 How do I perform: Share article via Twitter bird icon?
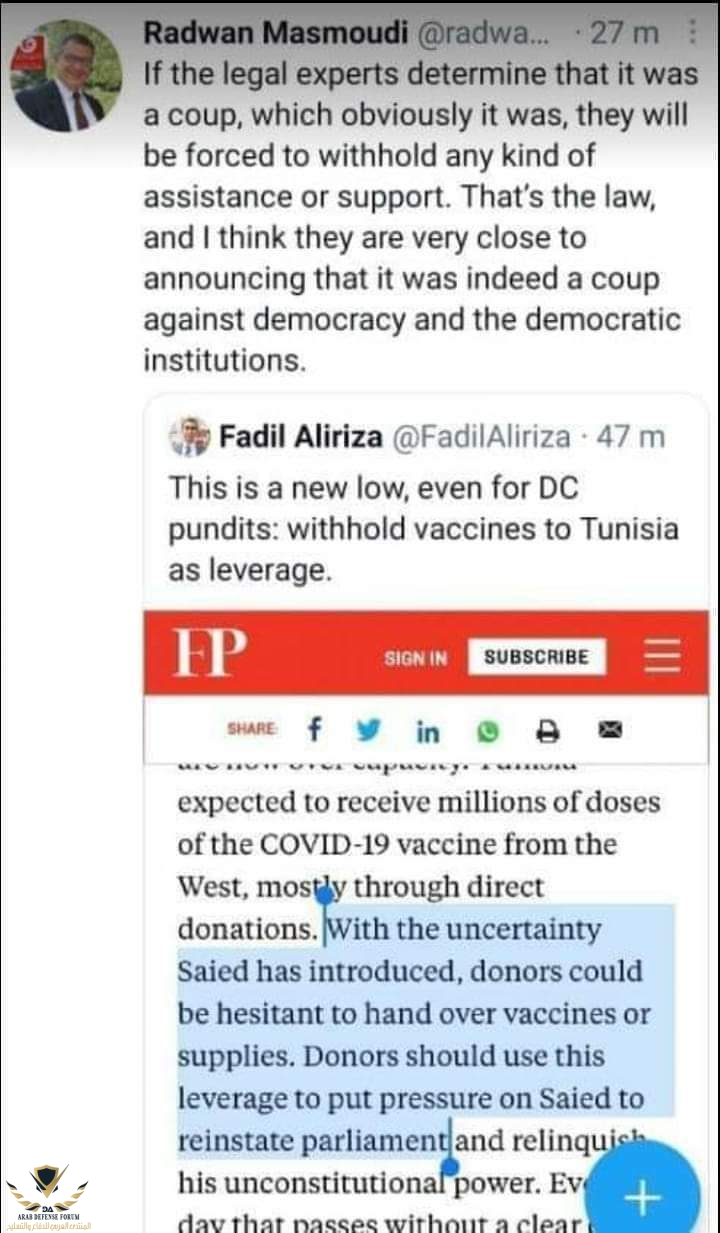369,731
